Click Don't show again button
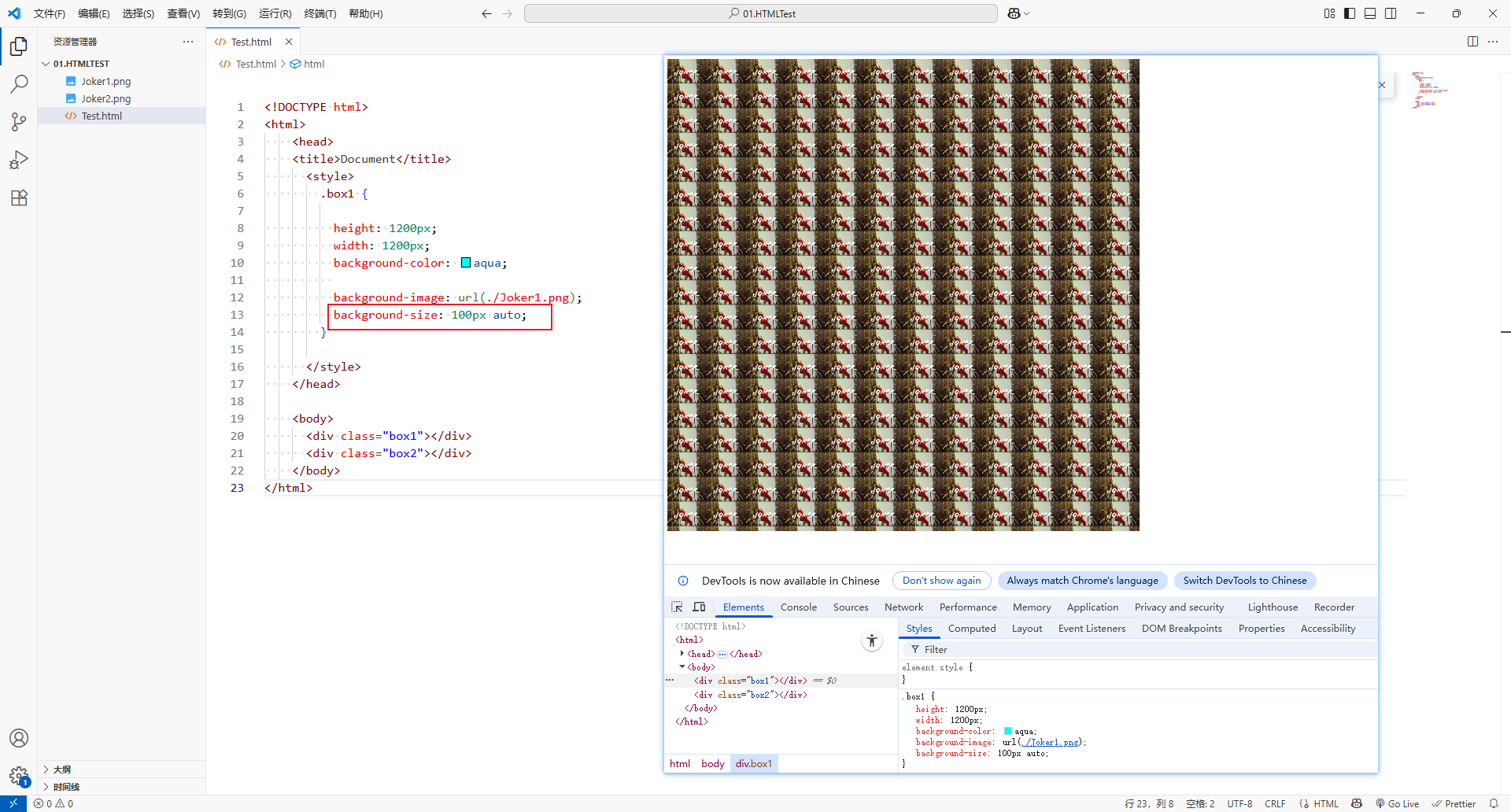 pyautogui.click(x=941, y=581)
